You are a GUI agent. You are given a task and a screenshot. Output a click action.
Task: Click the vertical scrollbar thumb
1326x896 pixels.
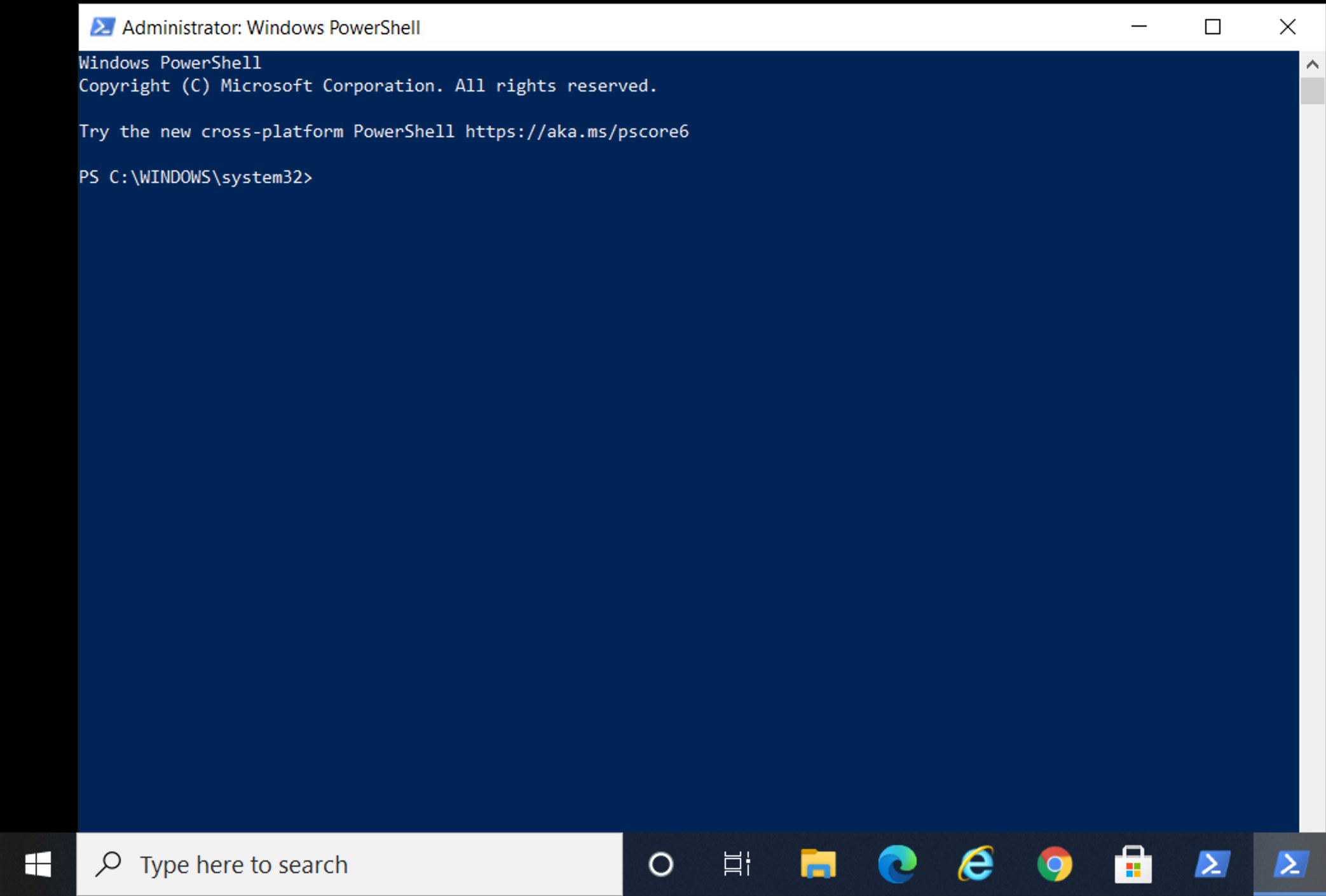point(1313,91)
